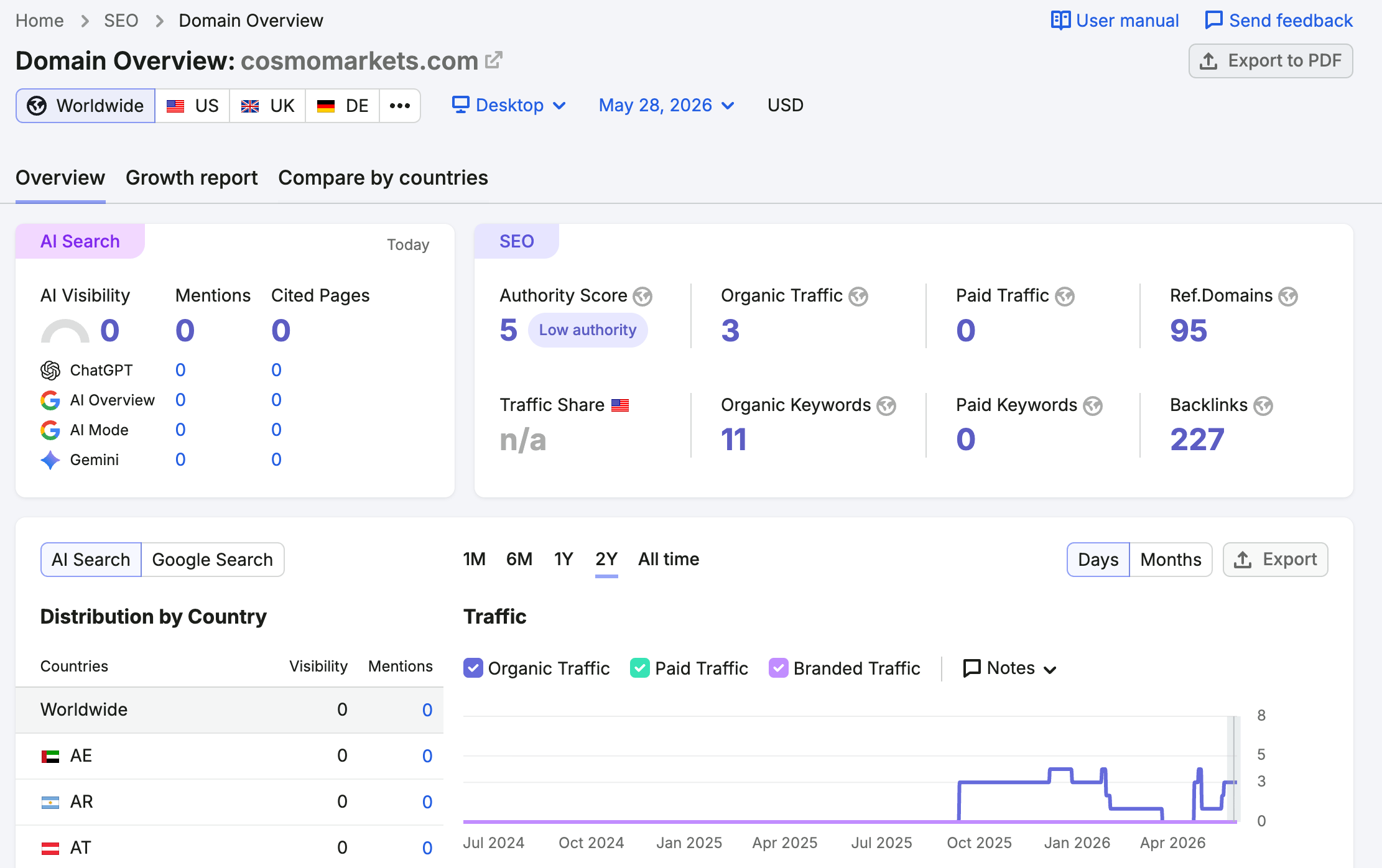Click the AE flag in country list
The height and width of the screenshot is (868, 1382).
click(50, 756)
